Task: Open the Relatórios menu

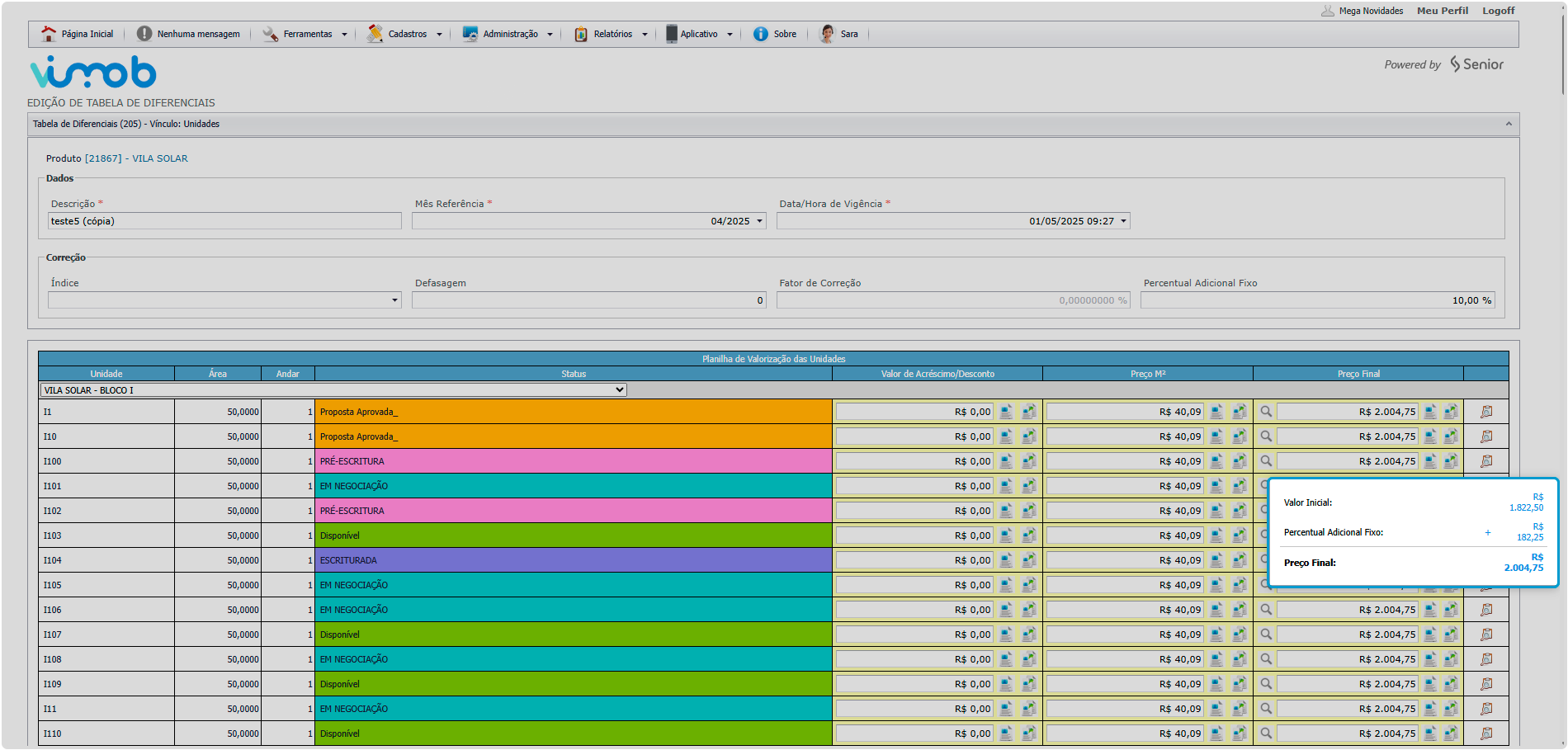Action: 612,34
